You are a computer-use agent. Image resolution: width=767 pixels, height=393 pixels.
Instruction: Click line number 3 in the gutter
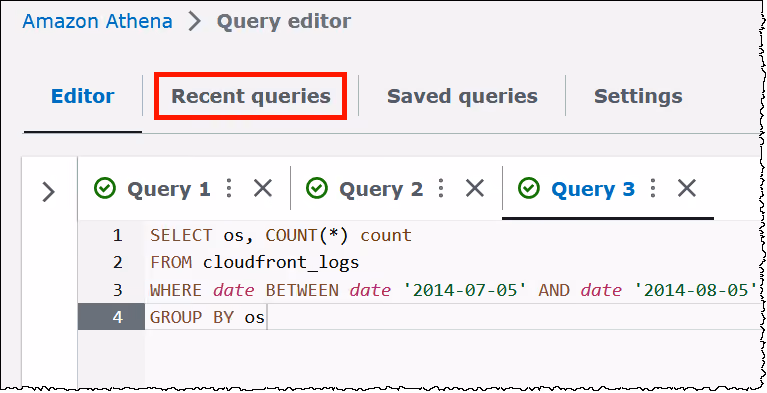coord(117,290)
